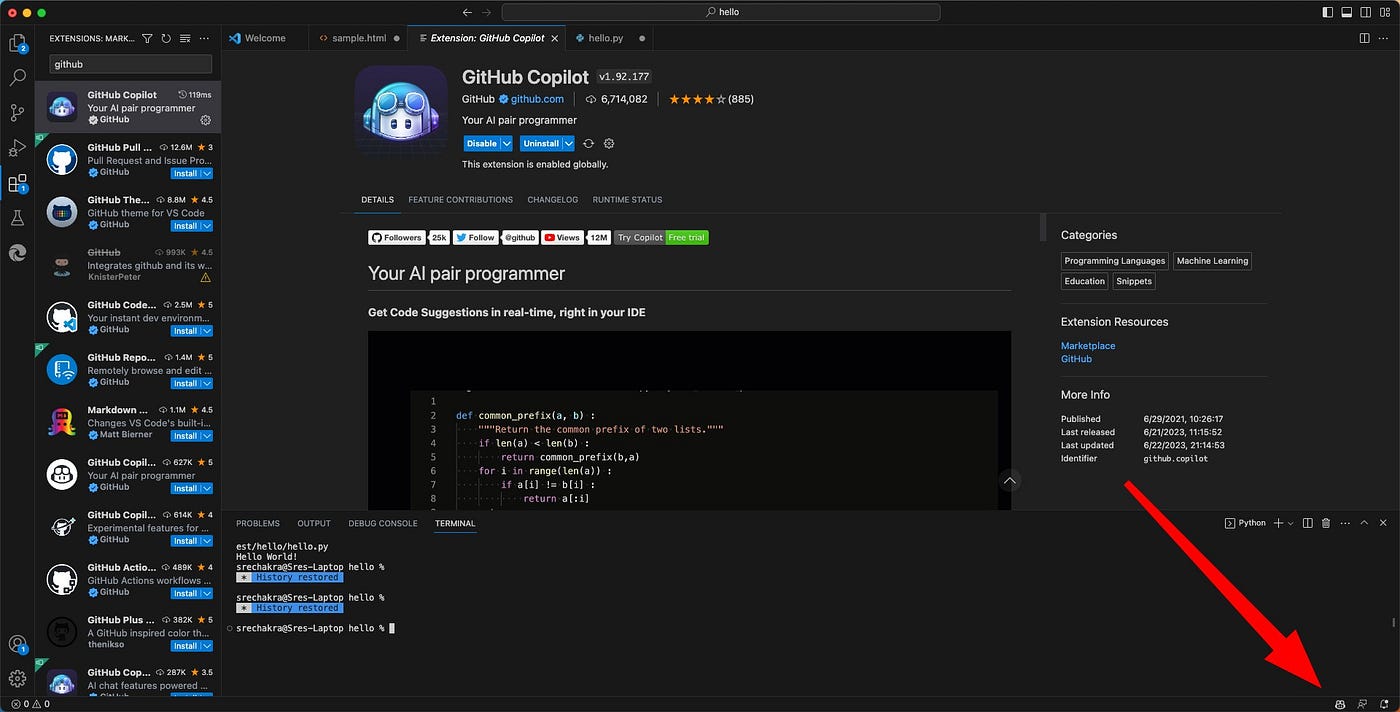The width and height of the screenshot is (1400, 712).
Task: Switch to the sample.html tab
Action: (x=358, y=38)
